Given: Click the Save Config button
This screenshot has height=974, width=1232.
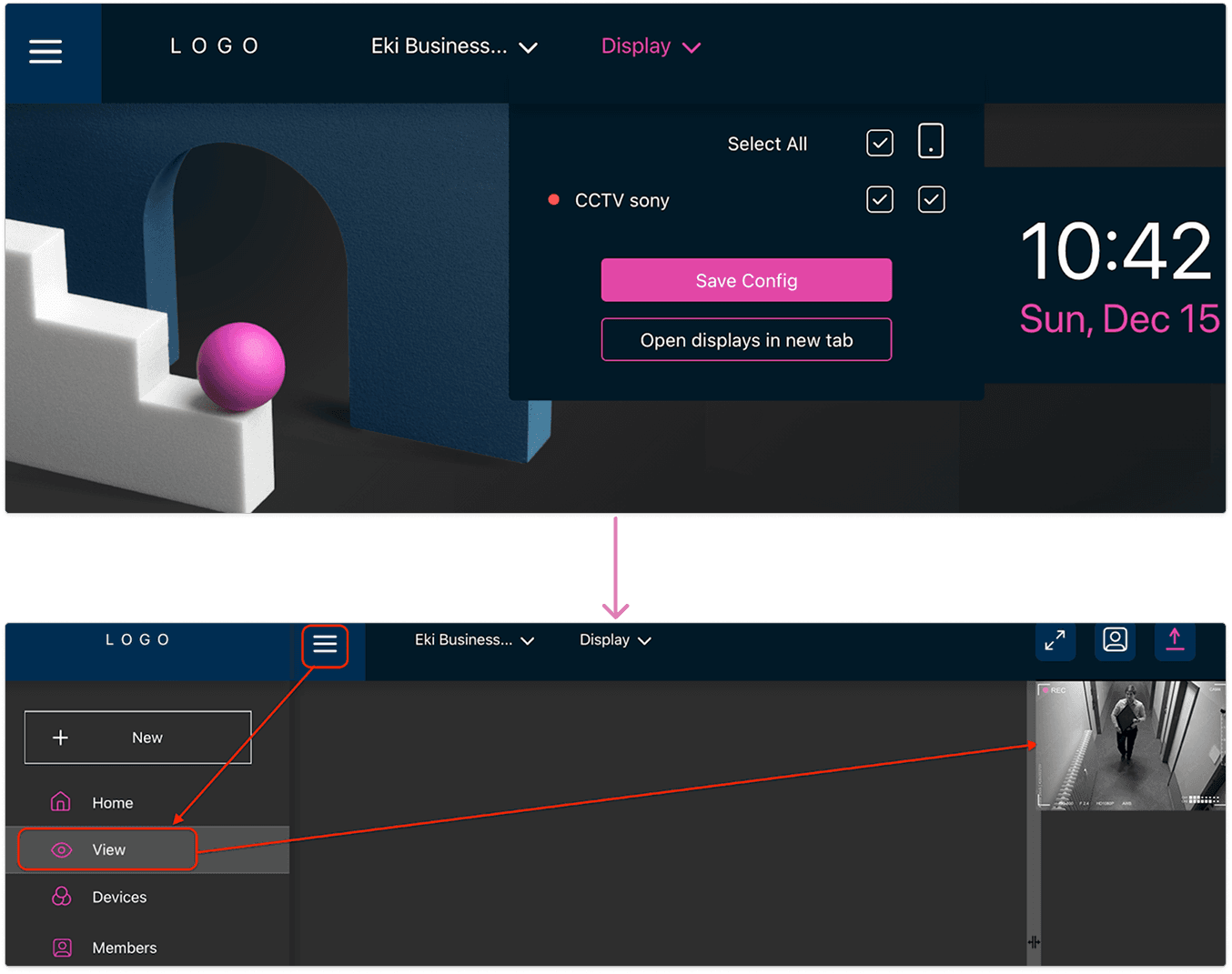Looking at the screenshot, I should (746, 280).
